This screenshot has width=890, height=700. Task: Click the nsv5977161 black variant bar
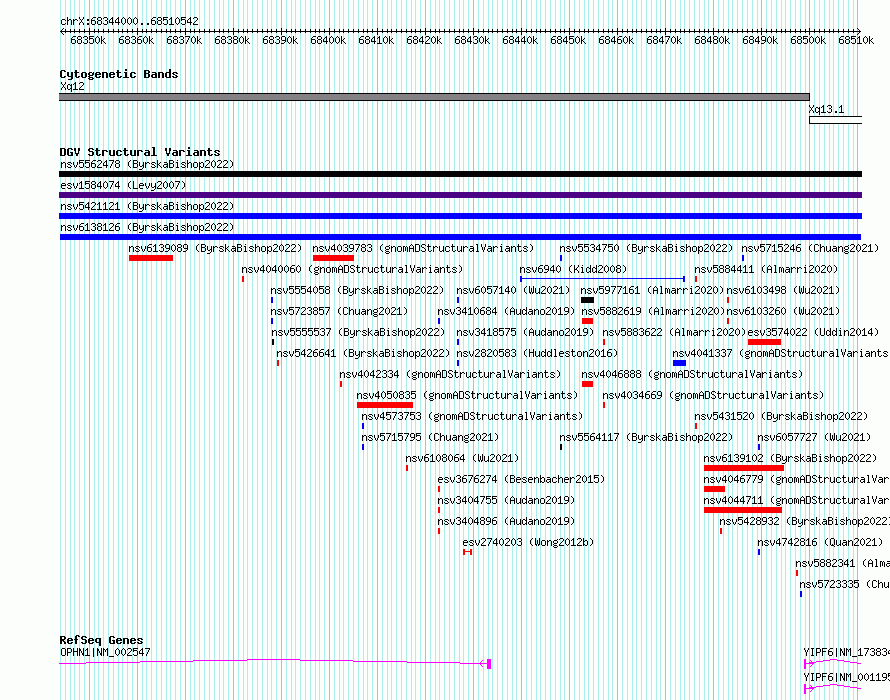point(587,300)
